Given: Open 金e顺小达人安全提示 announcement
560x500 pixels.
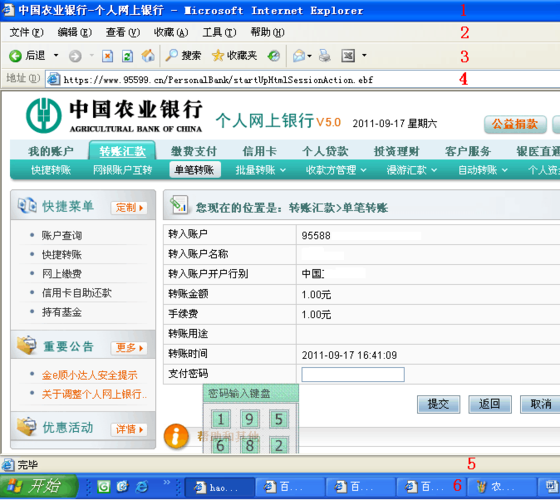Looking at the screenshot, I should (x=90, y=375).
